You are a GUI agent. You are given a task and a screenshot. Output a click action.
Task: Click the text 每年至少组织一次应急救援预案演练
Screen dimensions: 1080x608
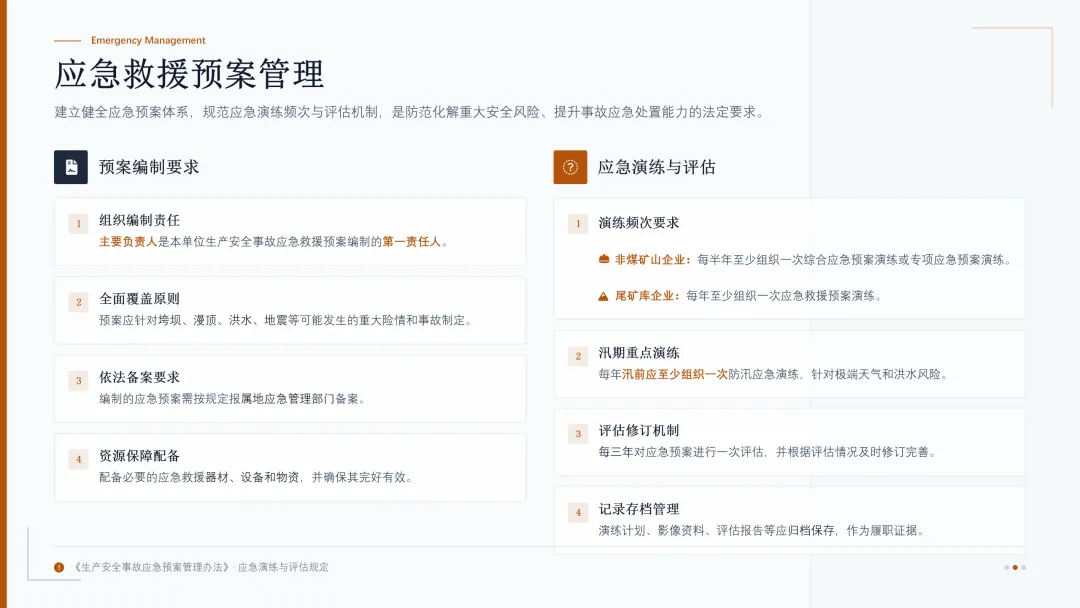pos(784,296)
